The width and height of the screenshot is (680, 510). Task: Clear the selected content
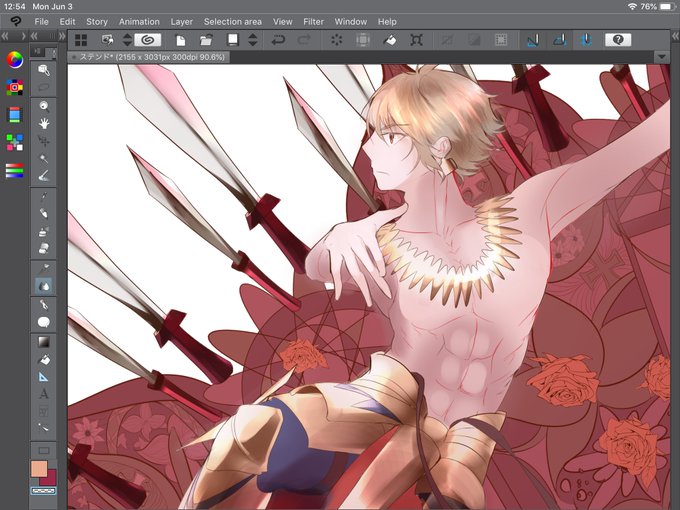point(337,40)
